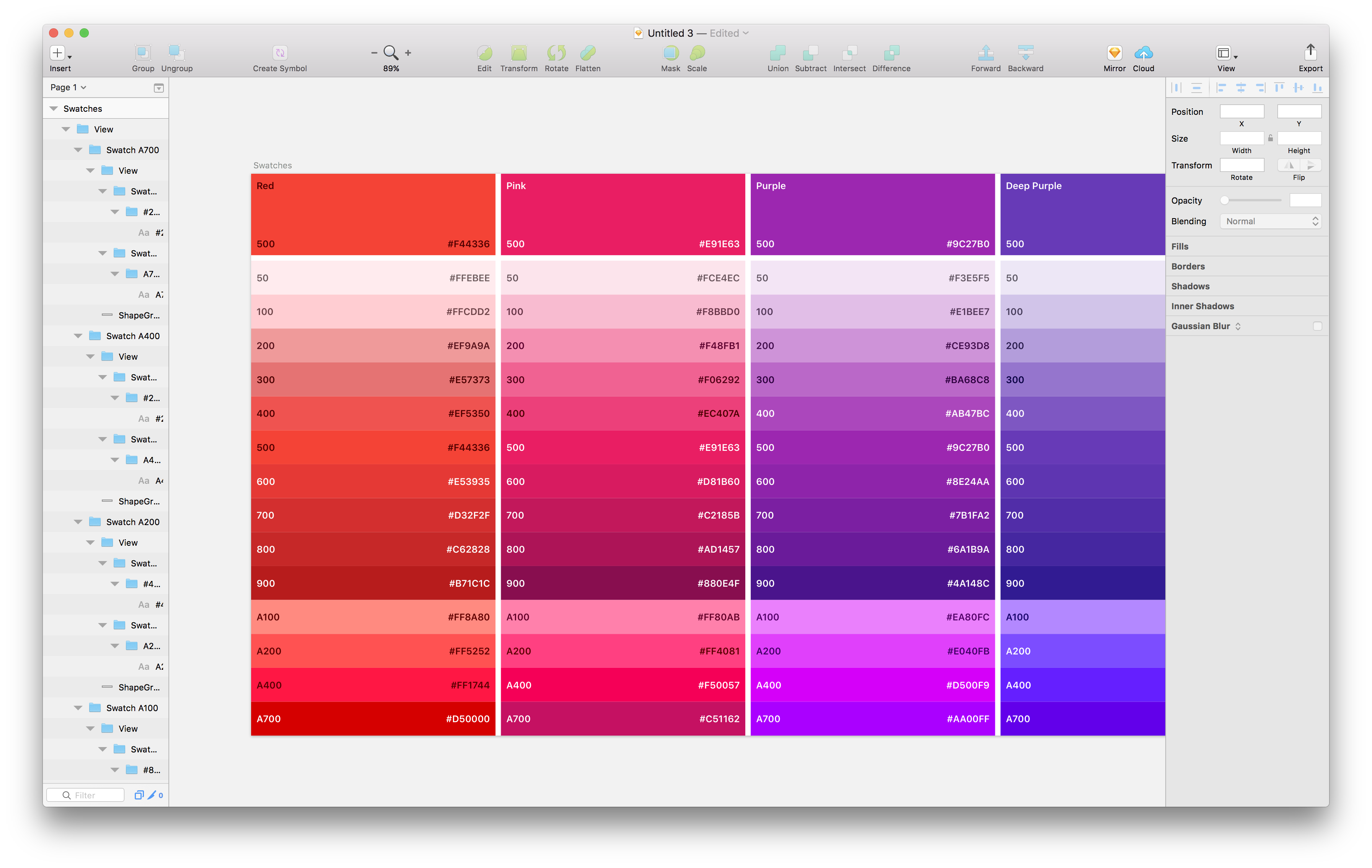Zoom in with the plus magnifier button
This screenshot has height=868, width=1372.
(x=408, y=53)
